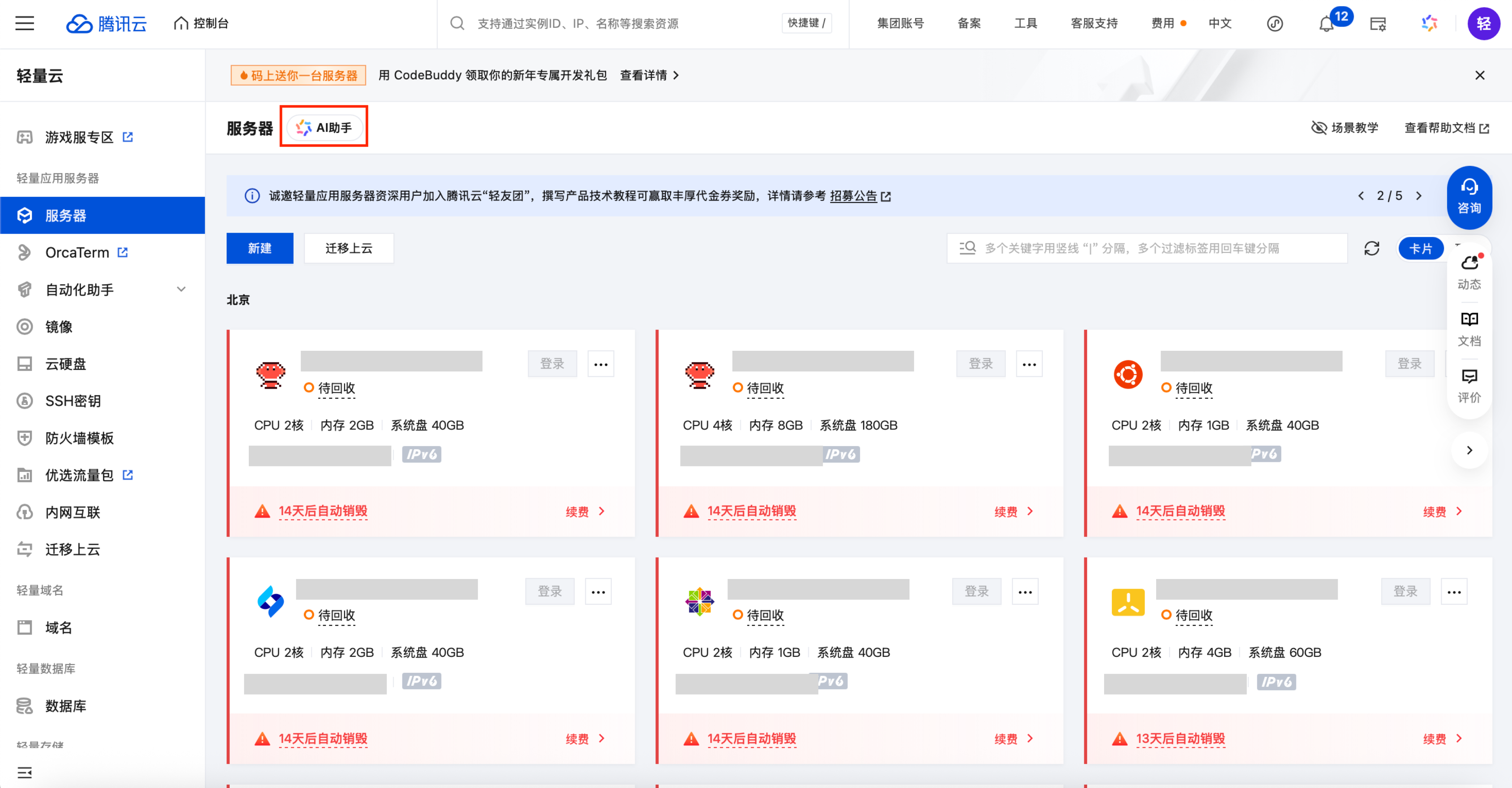Click the notification bell icon
Screen dimensions: 1512x788
pyautogui.click(x=1326, y=24)
